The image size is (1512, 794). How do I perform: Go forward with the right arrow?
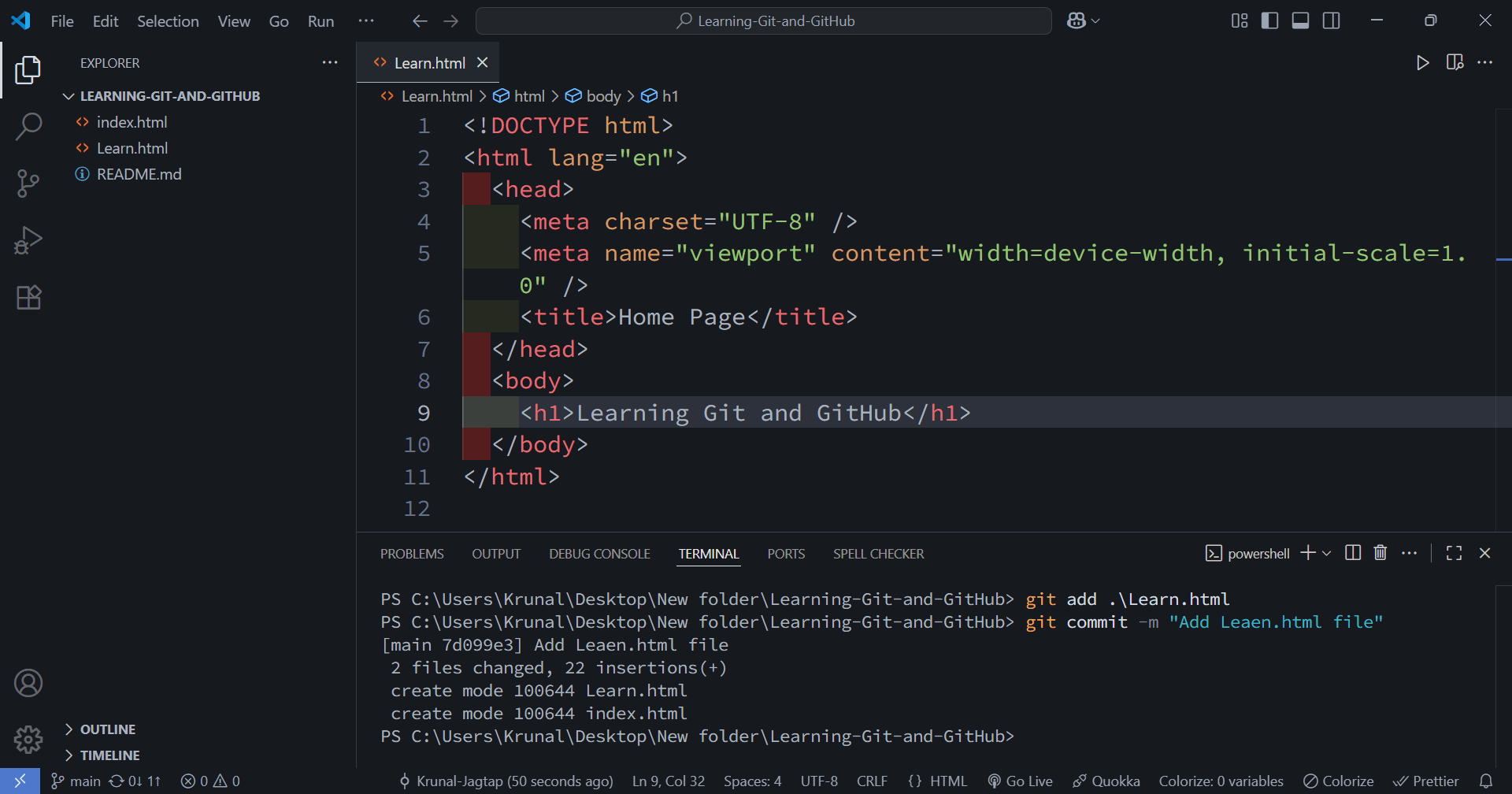450,21
